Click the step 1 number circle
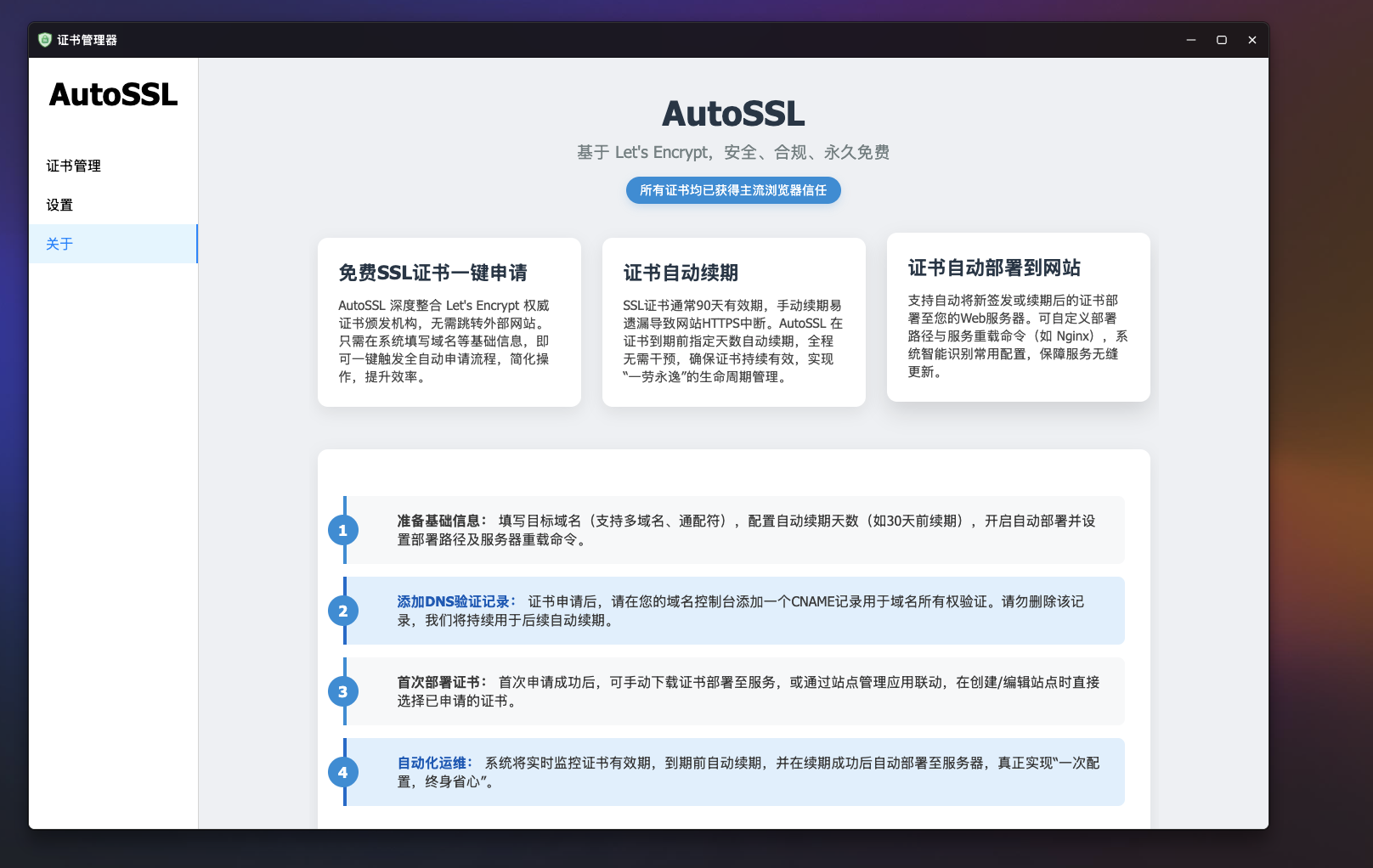Screen dimensions: 1373x868 tap(343, 530)
